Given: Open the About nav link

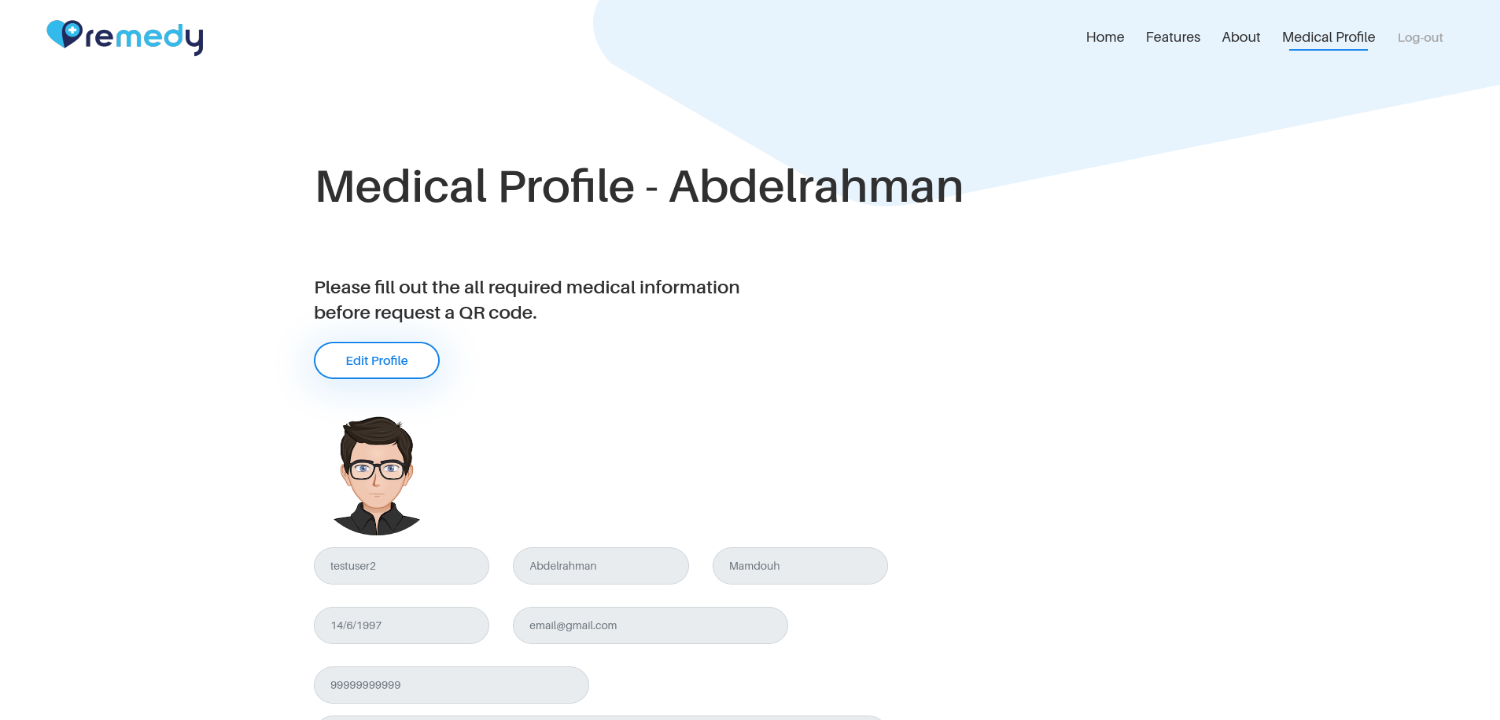Looking at the screenshot, I should [x=1241, y=37].
